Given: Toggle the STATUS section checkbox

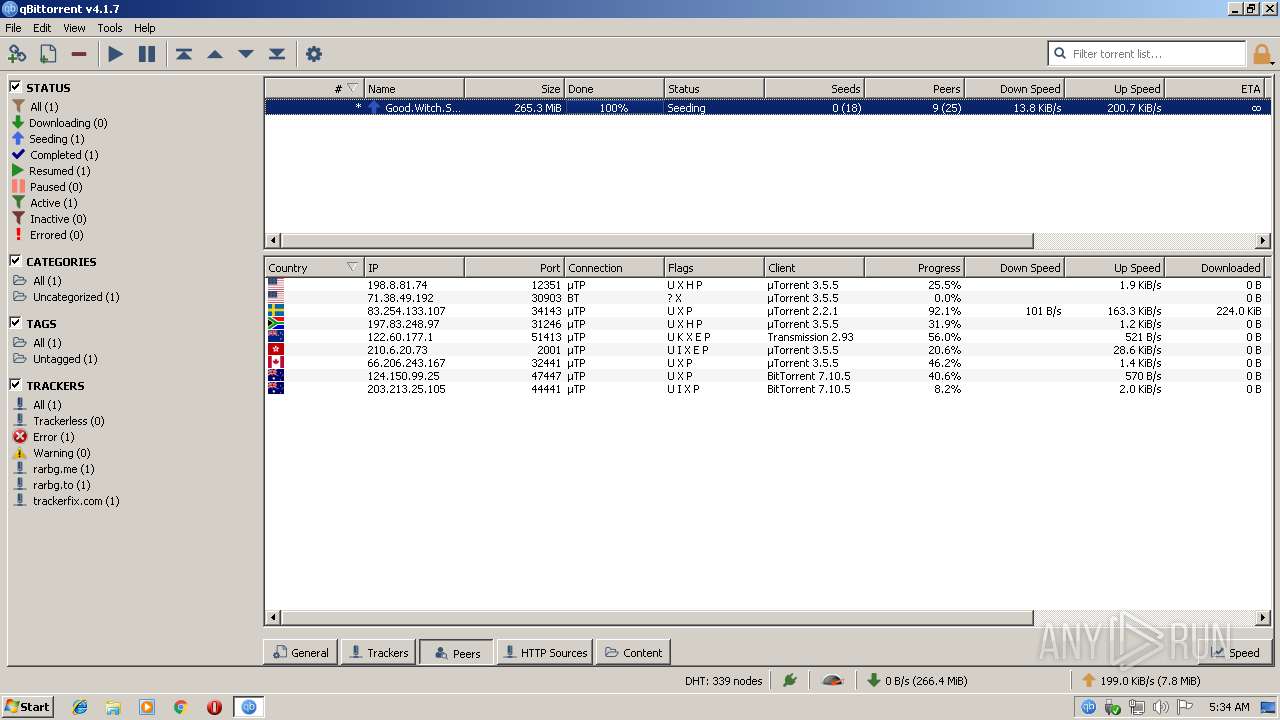Looking at the screenshot, I should [15, 87].
